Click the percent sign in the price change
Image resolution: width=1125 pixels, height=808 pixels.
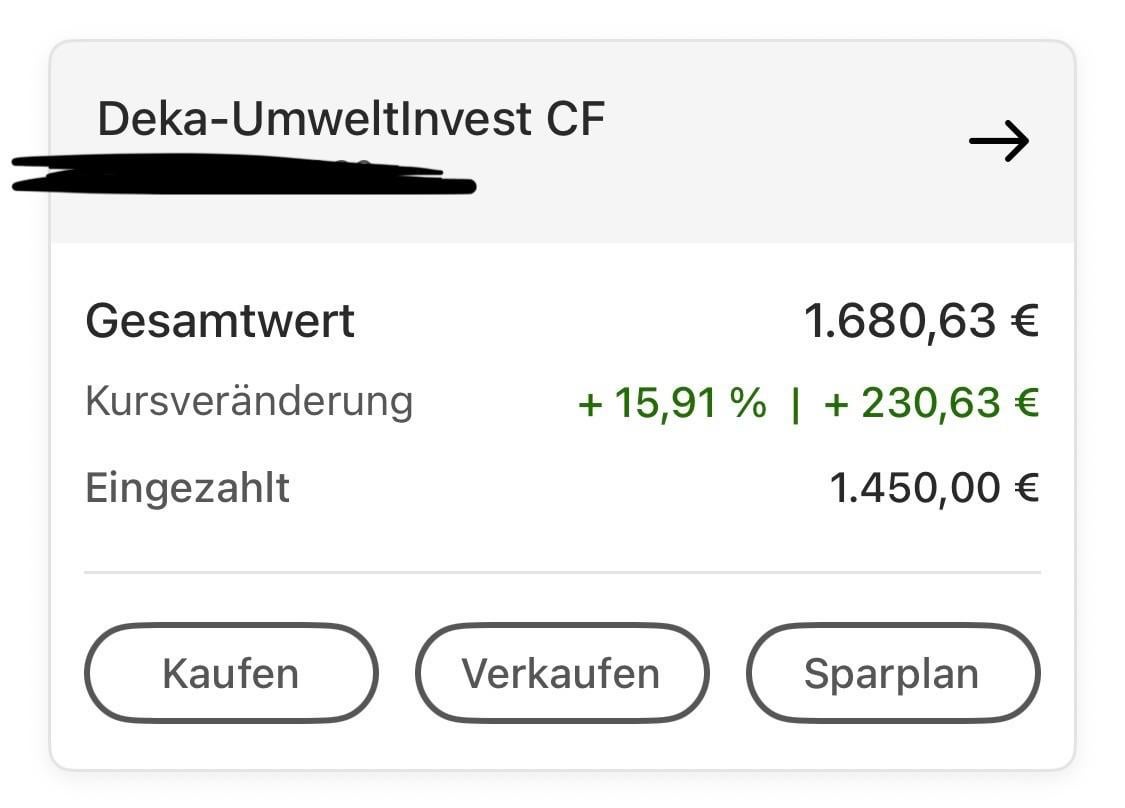(x=748, y=403)
